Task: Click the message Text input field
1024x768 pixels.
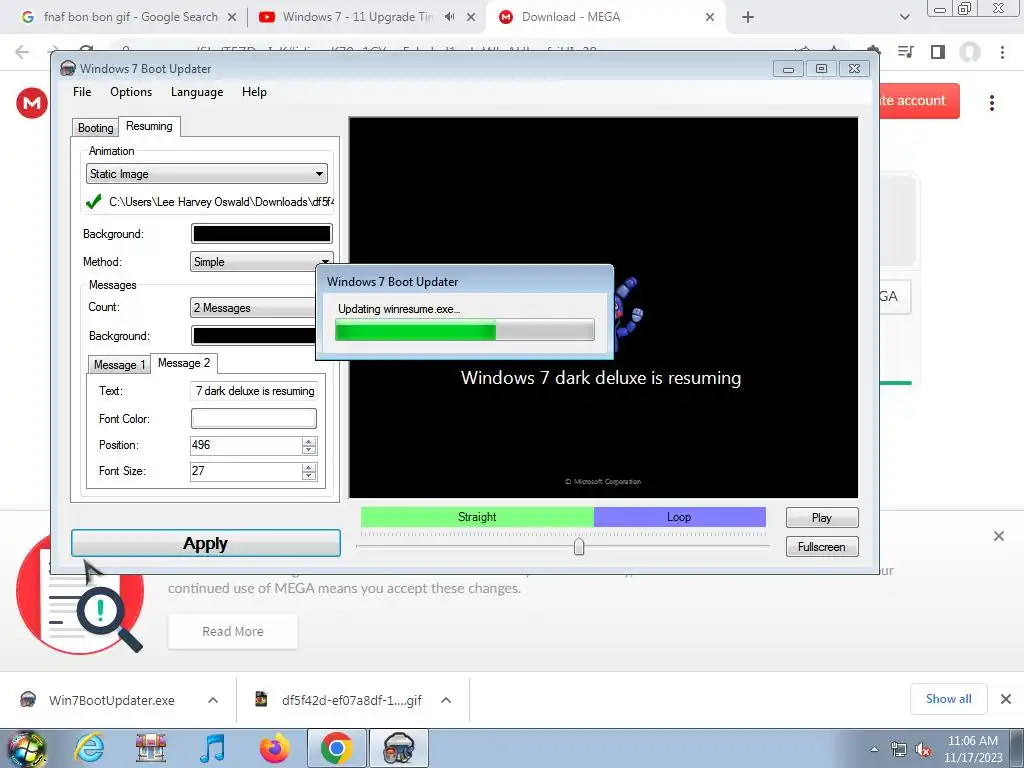Action: click(x=253, y=391)
